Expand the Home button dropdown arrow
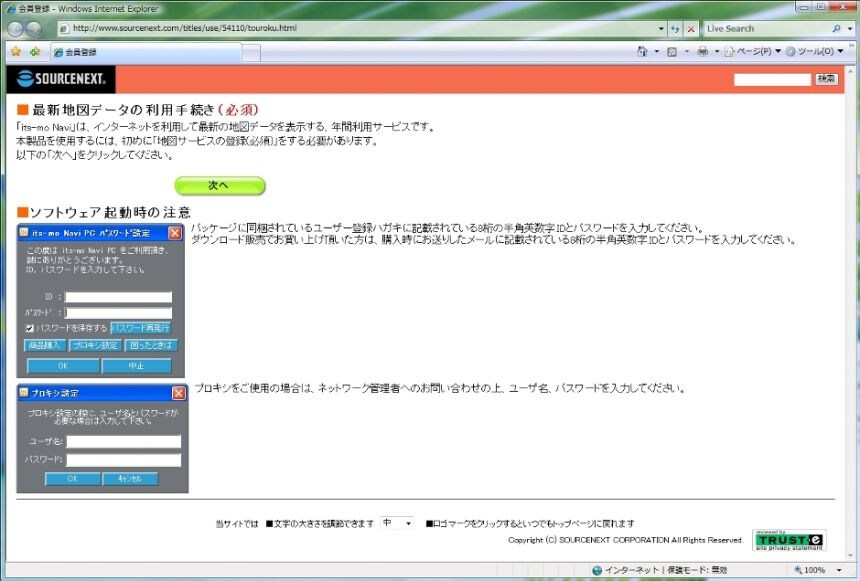The width and height of the screenshot is (860, 581). (x=657, y=52)
